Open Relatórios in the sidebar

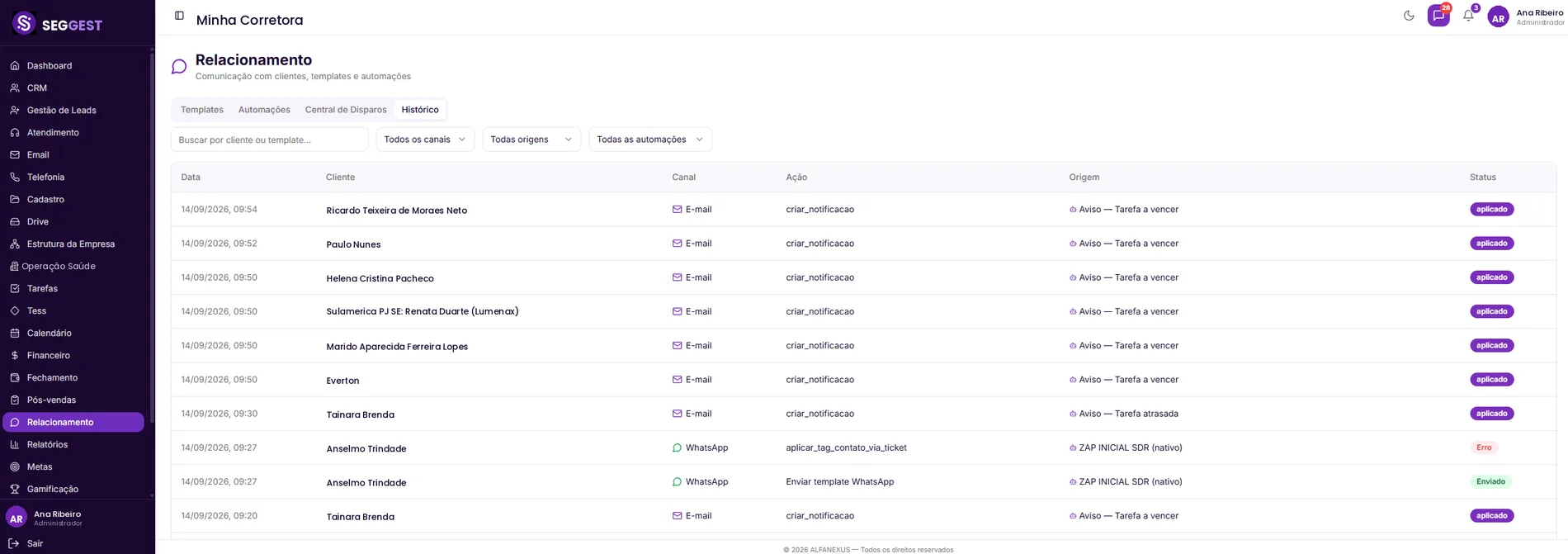[47, 444]
